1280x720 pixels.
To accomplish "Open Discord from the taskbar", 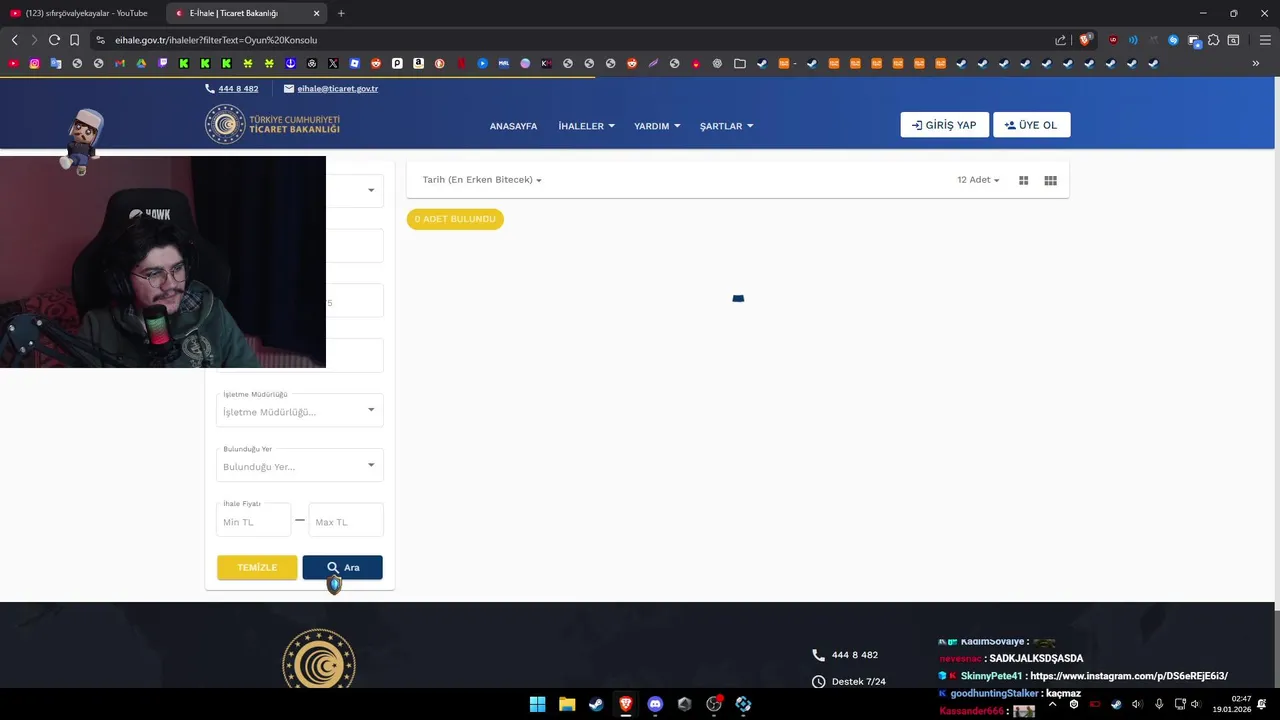I will coord(655,704).
